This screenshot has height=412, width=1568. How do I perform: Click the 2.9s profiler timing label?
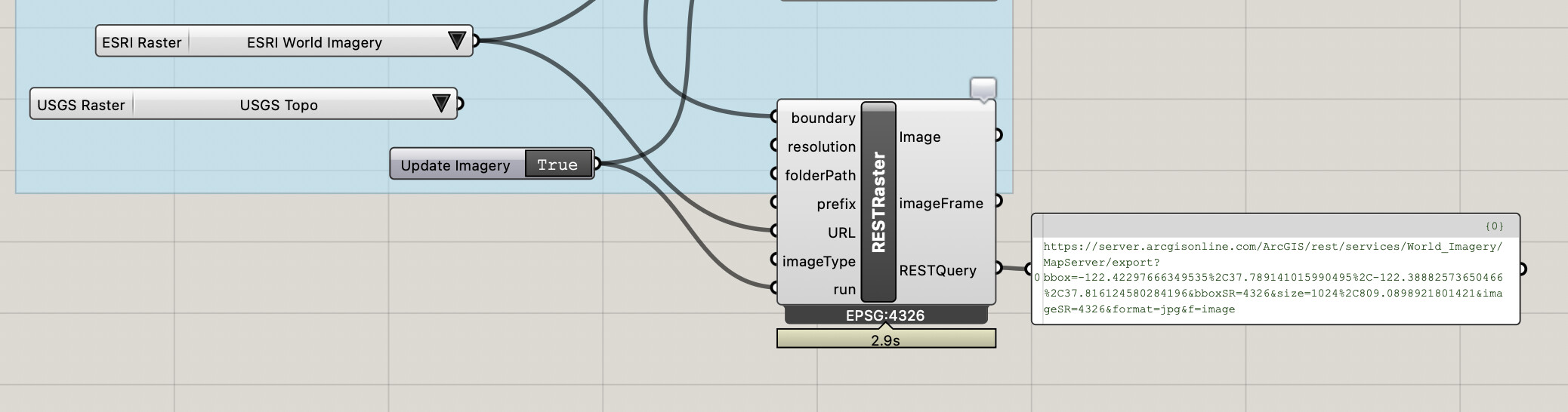point(886,340)
